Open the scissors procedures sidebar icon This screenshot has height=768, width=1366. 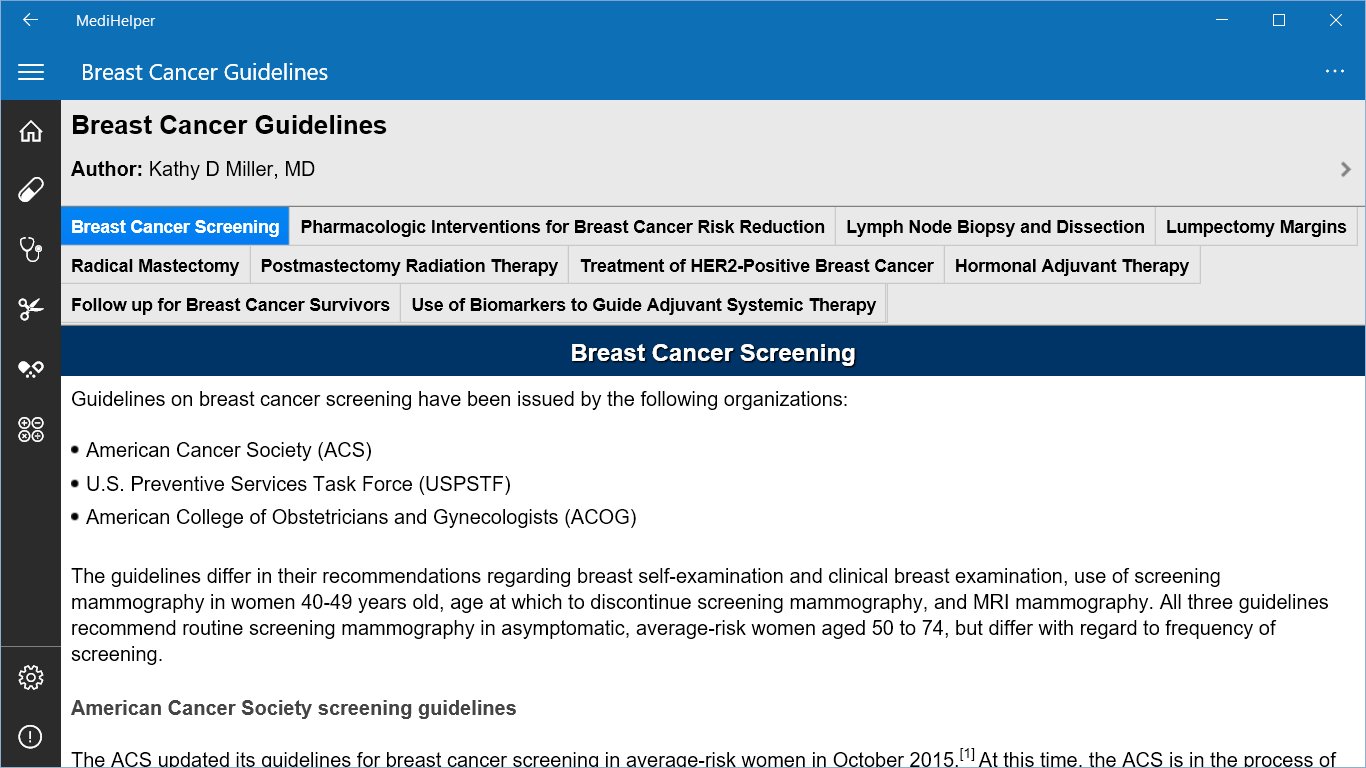click(x=31, y=309)
